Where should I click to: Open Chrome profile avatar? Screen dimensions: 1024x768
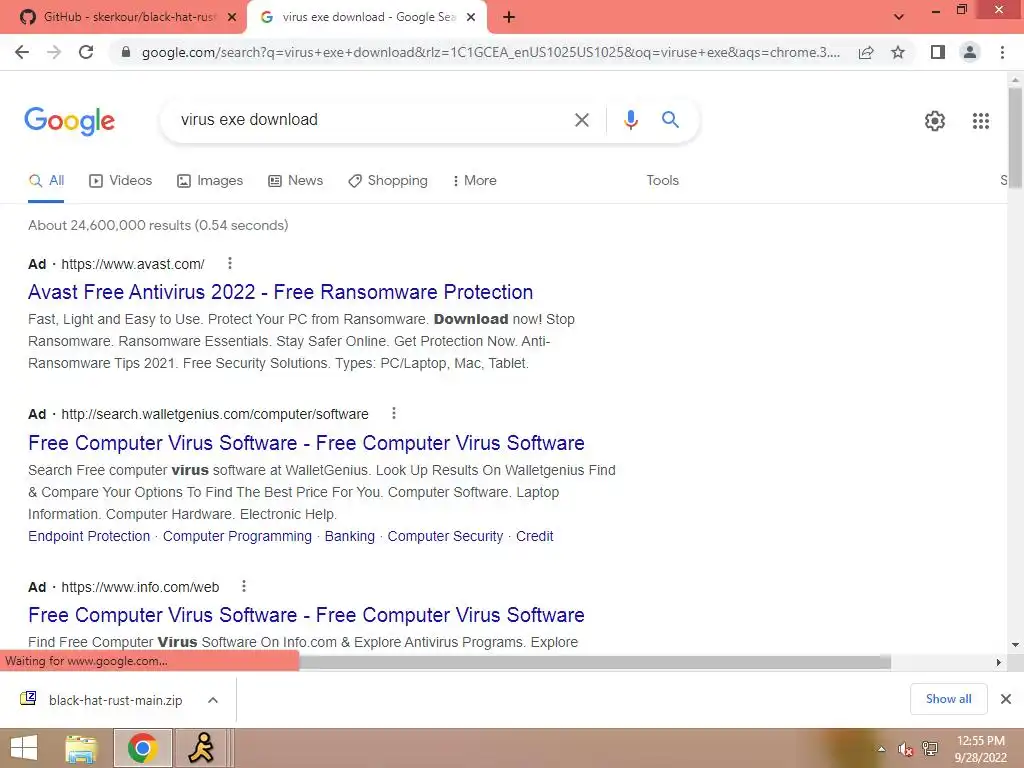click(970, 52)
